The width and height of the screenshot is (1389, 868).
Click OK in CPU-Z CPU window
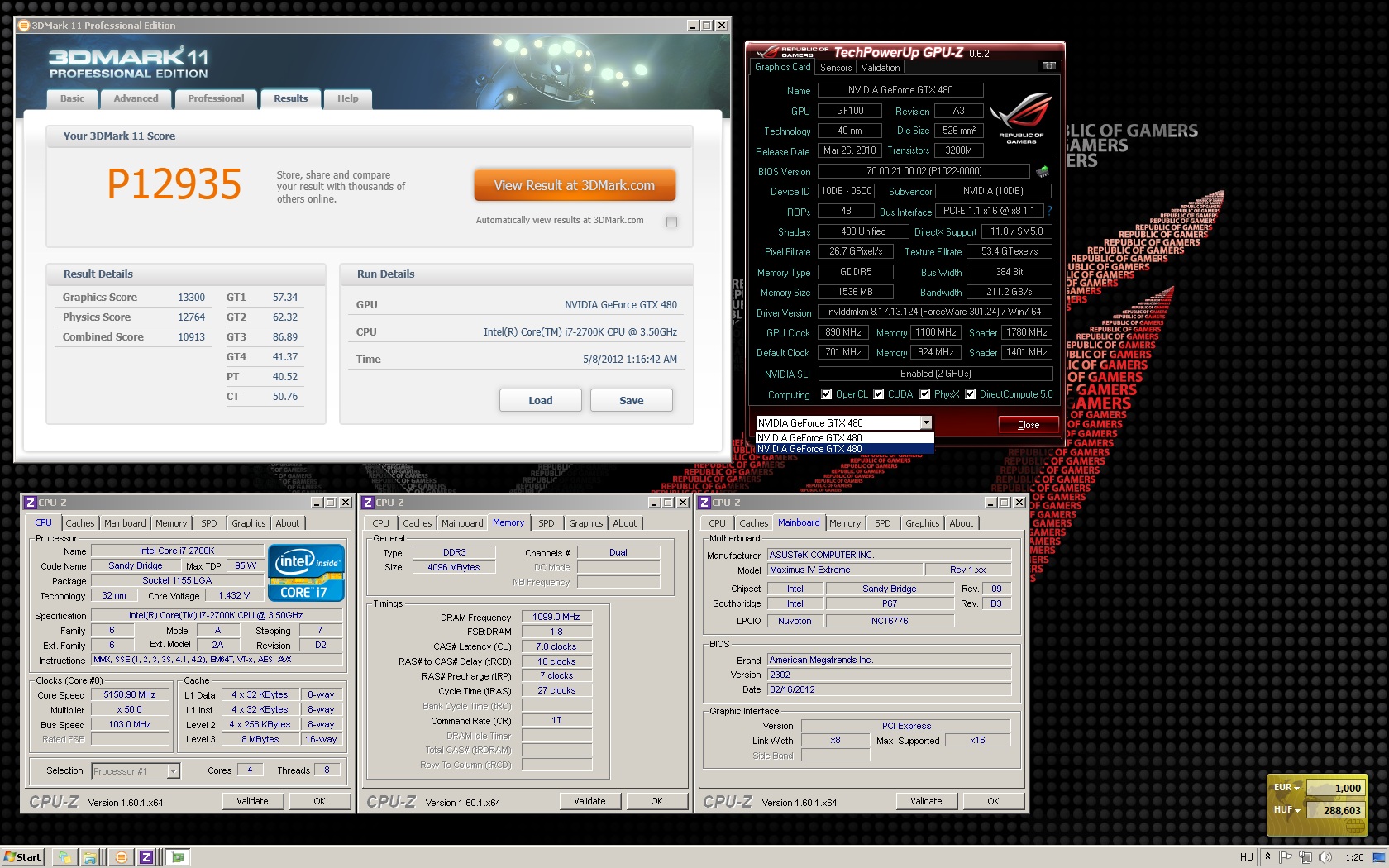coord(319,801)
